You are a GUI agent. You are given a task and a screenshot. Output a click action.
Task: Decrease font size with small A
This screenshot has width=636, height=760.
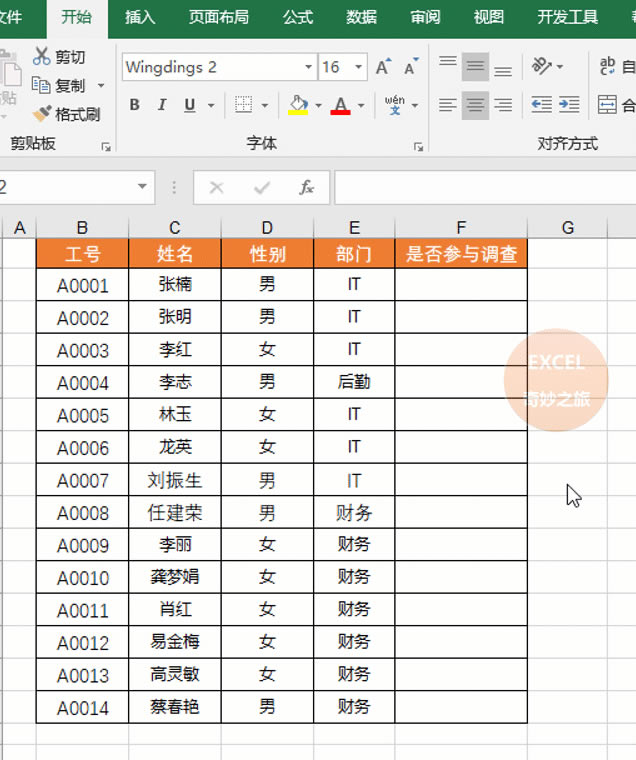pyautogui.click(x=411, y=67)
